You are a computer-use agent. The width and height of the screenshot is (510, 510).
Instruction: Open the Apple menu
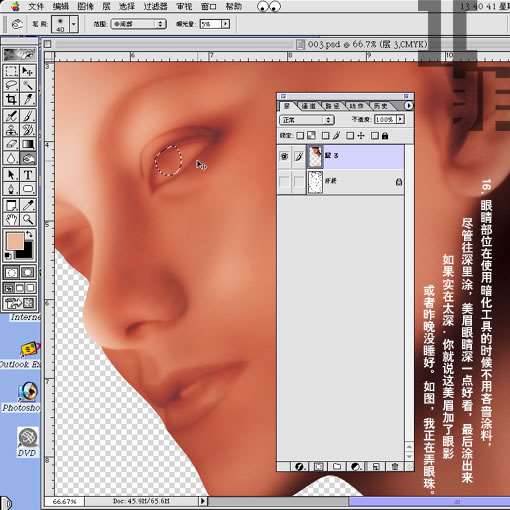click(14, 6)
